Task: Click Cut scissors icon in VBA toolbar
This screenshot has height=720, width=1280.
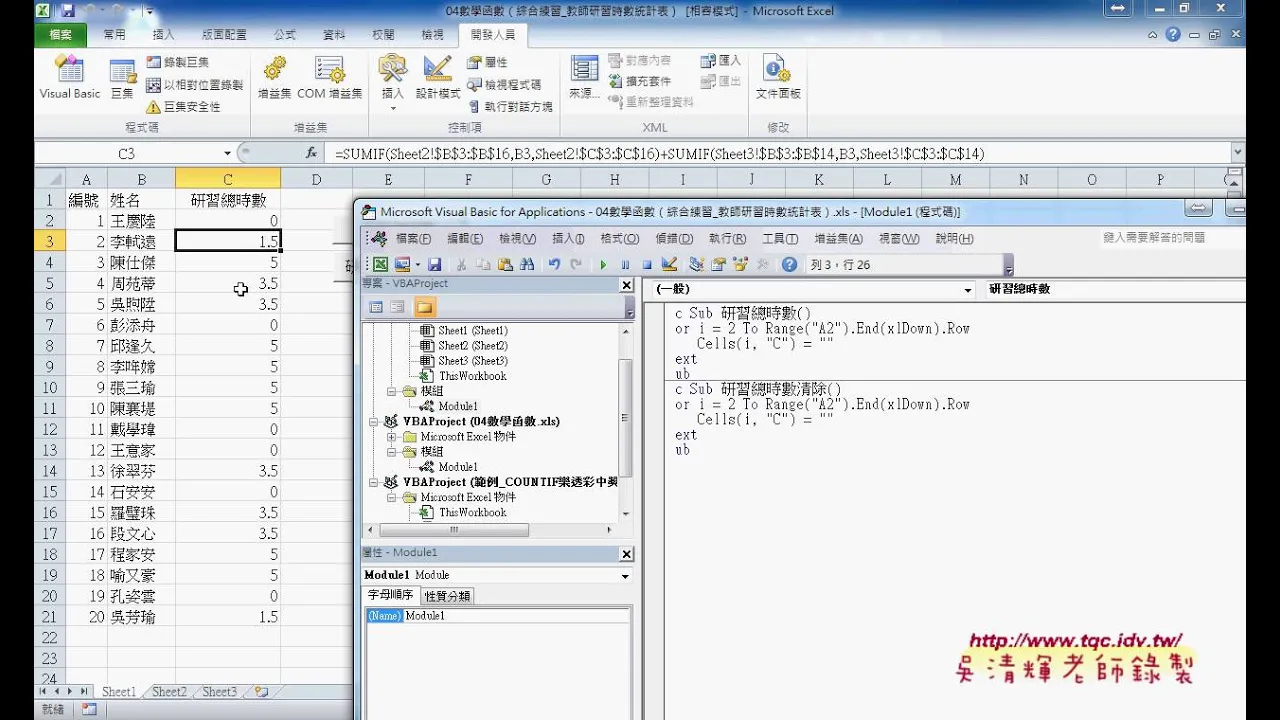Action: tap(461, 265)
